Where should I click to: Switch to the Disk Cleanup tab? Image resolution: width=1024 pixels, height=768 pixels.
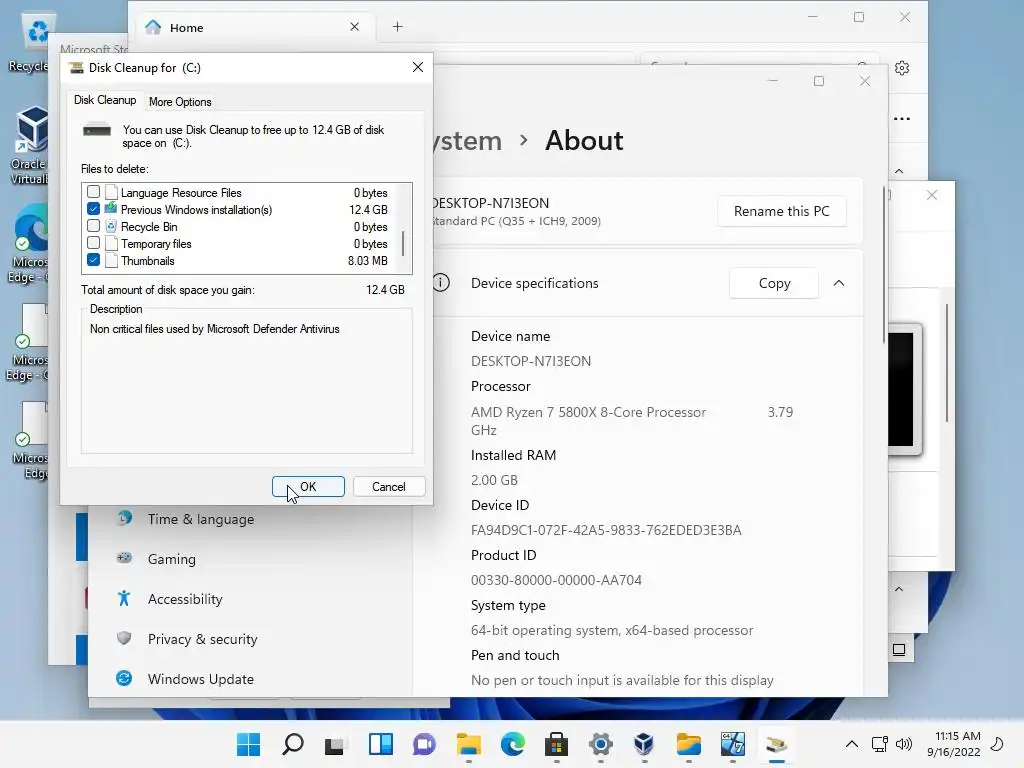pos(104,100)
